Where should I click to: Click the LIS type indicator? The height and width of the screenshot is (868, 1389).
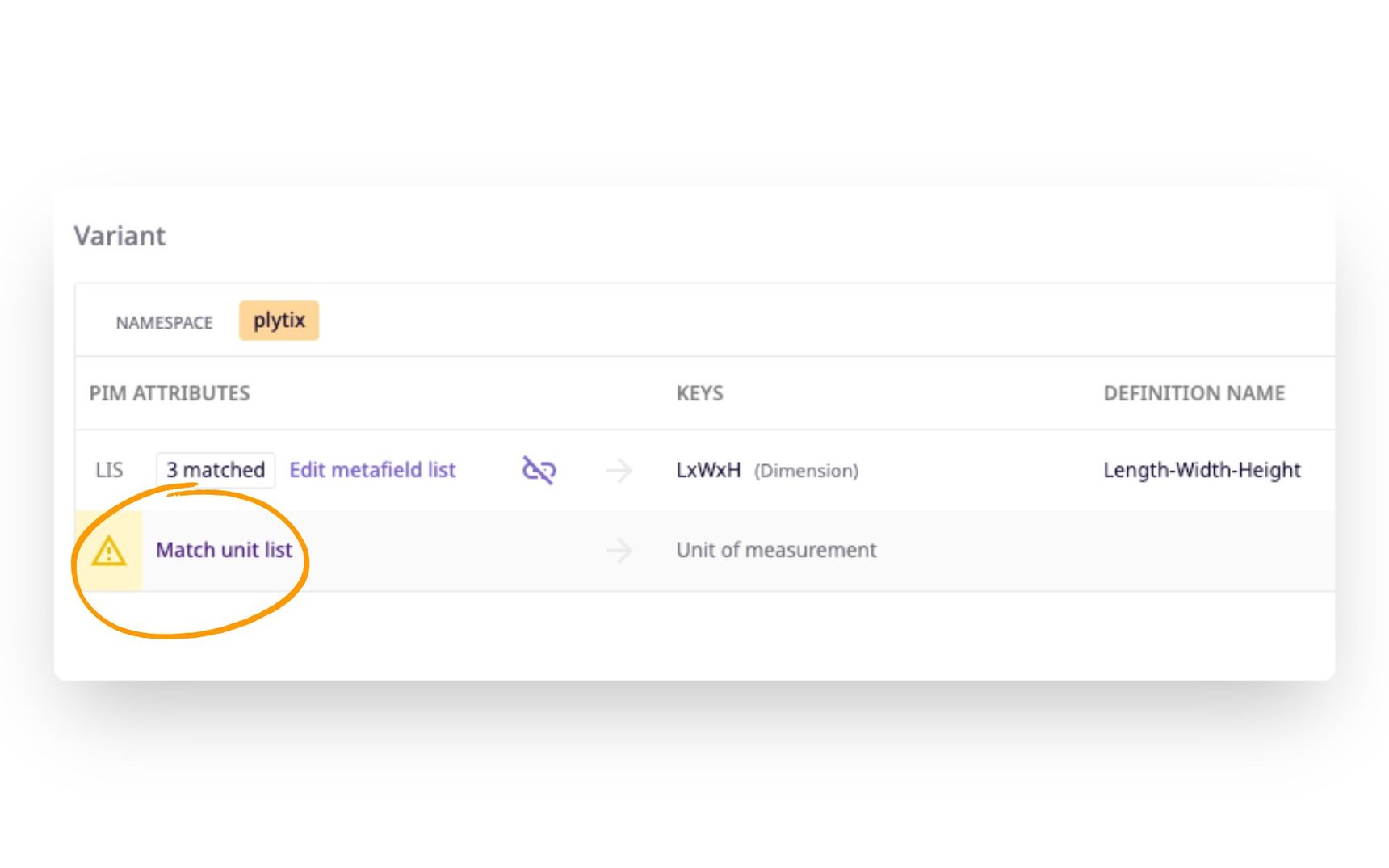108,470
